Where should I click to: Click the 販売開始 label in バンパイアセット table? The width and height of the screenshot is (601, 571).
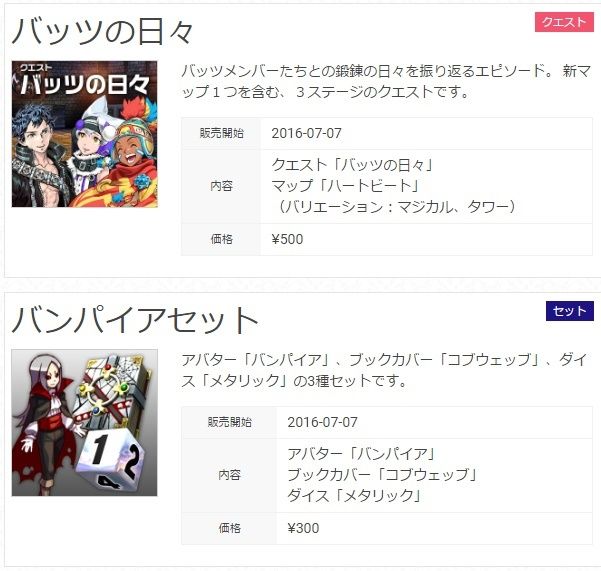pos(229,422)
